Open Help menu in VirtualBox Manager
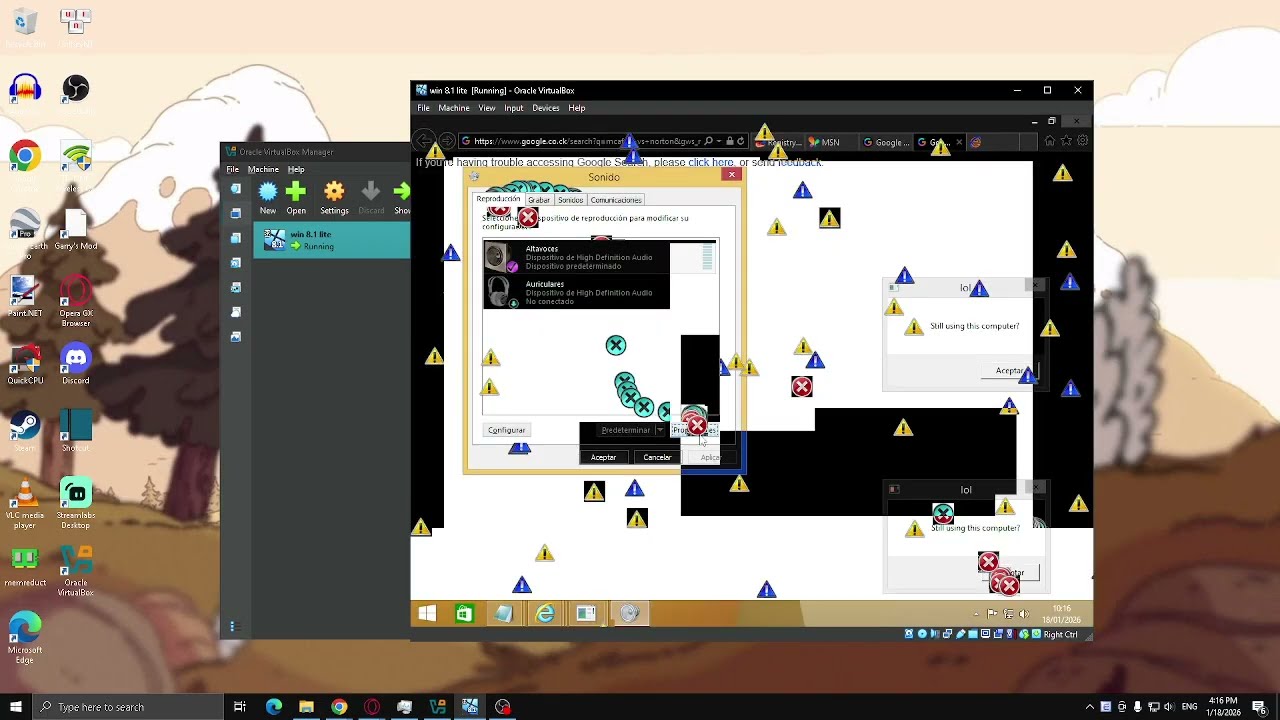 click(x=296, y=169)
